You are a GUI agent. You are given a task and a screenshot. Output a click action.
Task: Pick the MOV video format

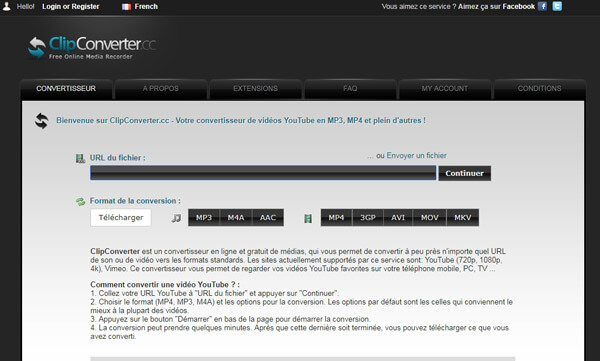click(x=429, y=217)
